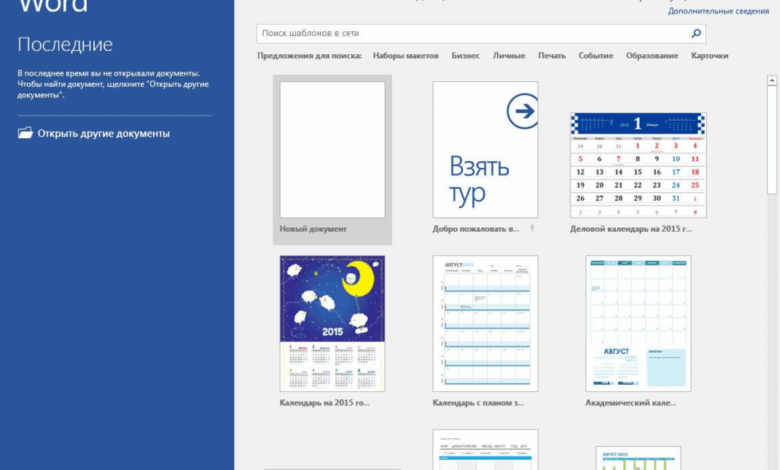Pick the 'Карточки' template category
The image size is (780, 470).
pos(709,56)
